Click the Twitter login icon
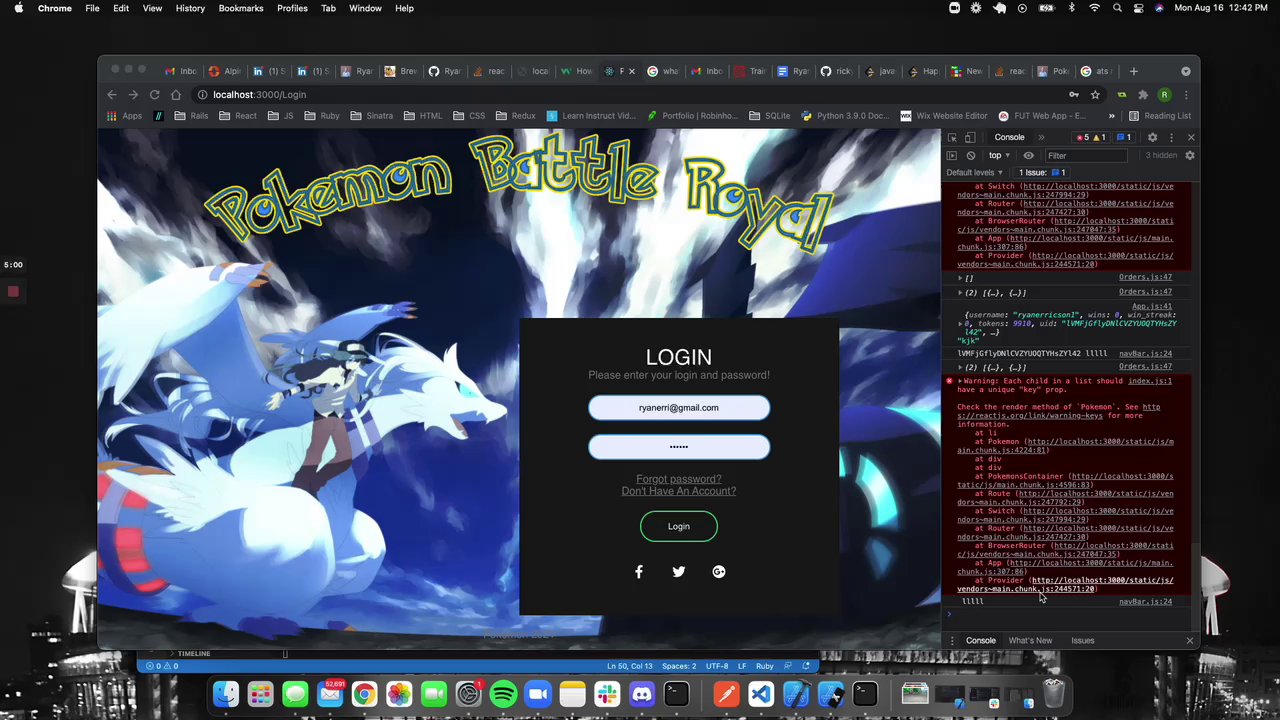The width and height of the screenshot is (1280, 720). tap(679, 572)
